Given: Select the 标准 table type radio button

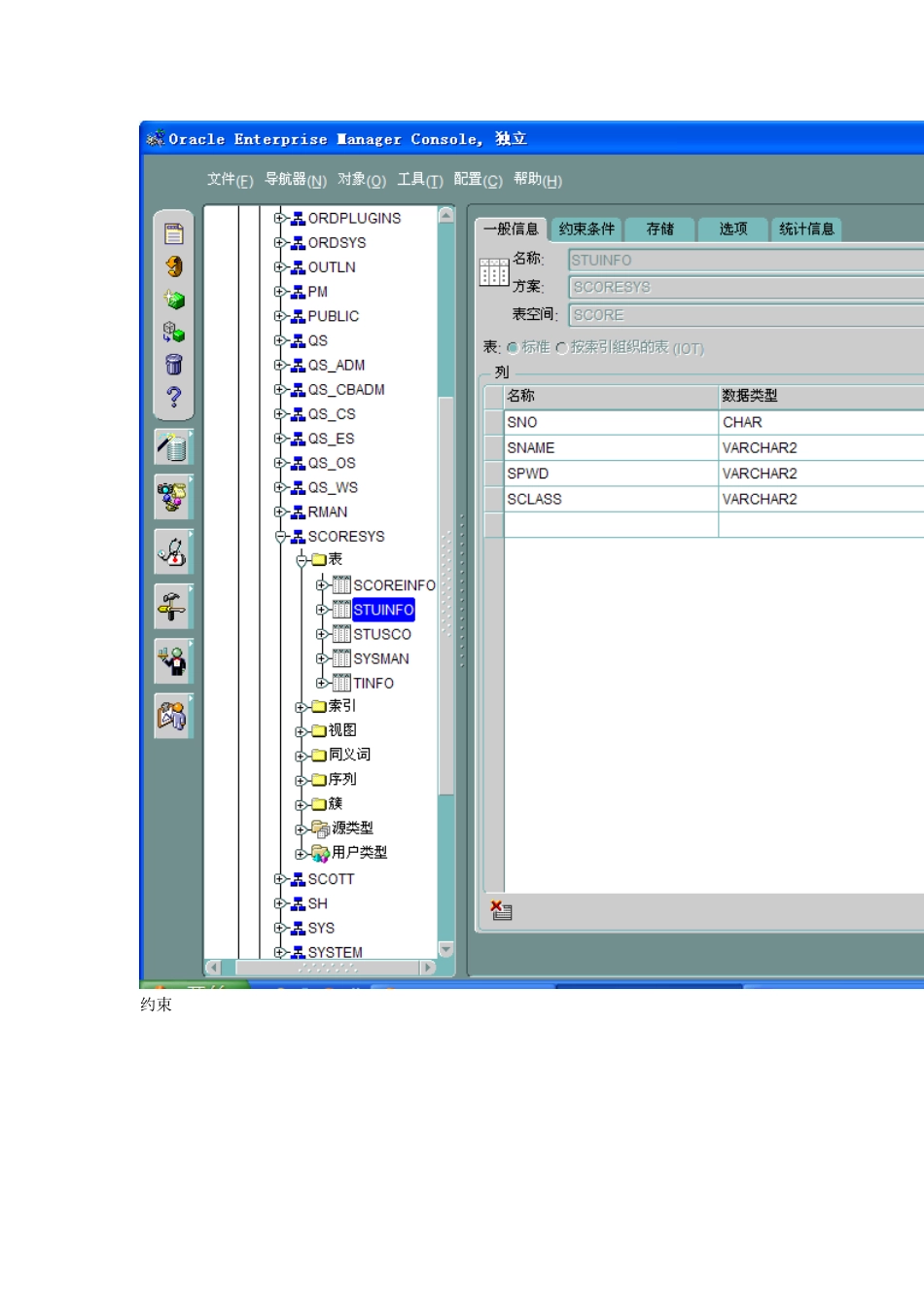Looking at the screenshot, I should (512, 347).
